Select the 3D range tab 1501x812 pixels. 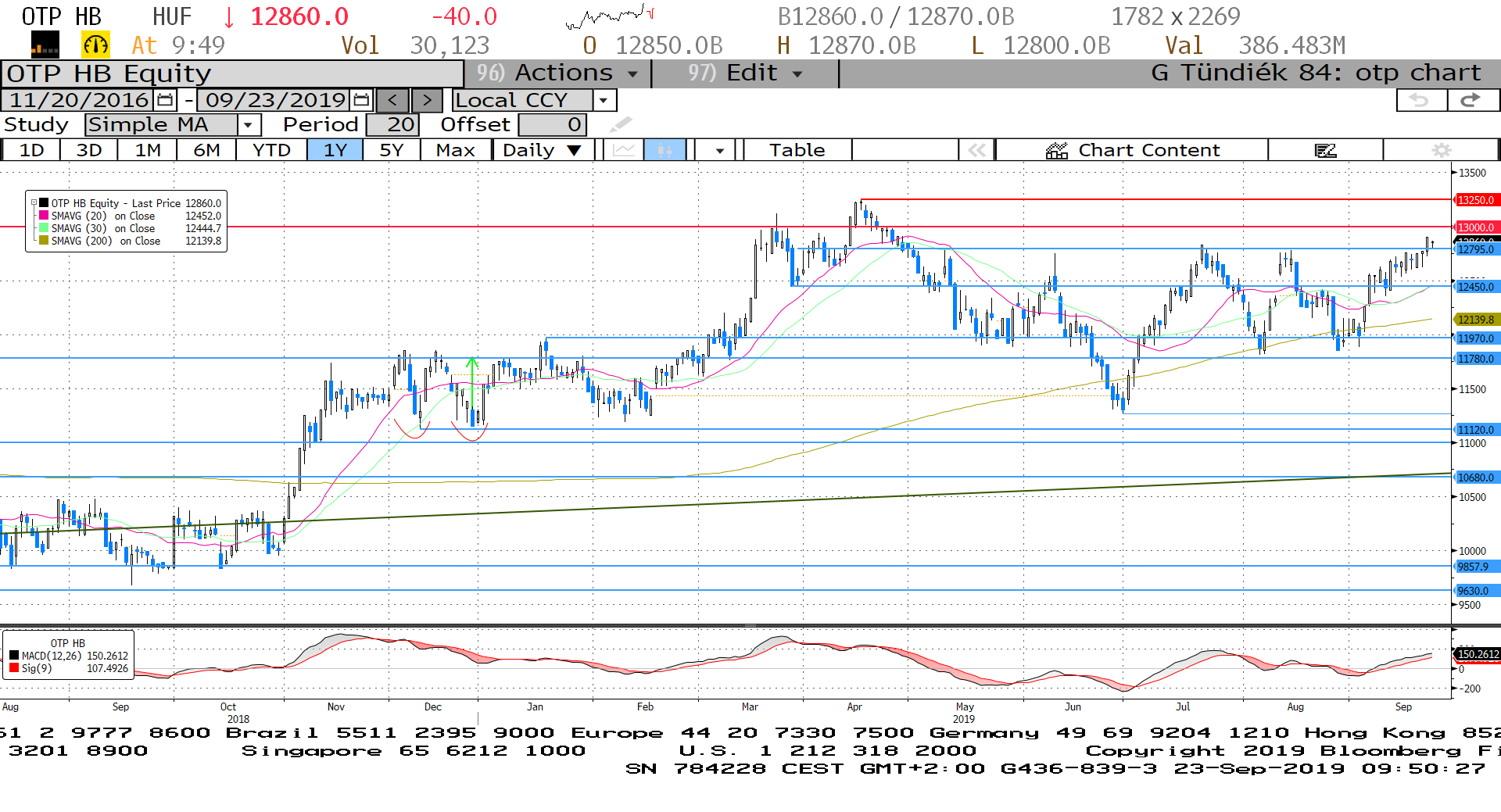pyautogui.click(x=89, y=150)
